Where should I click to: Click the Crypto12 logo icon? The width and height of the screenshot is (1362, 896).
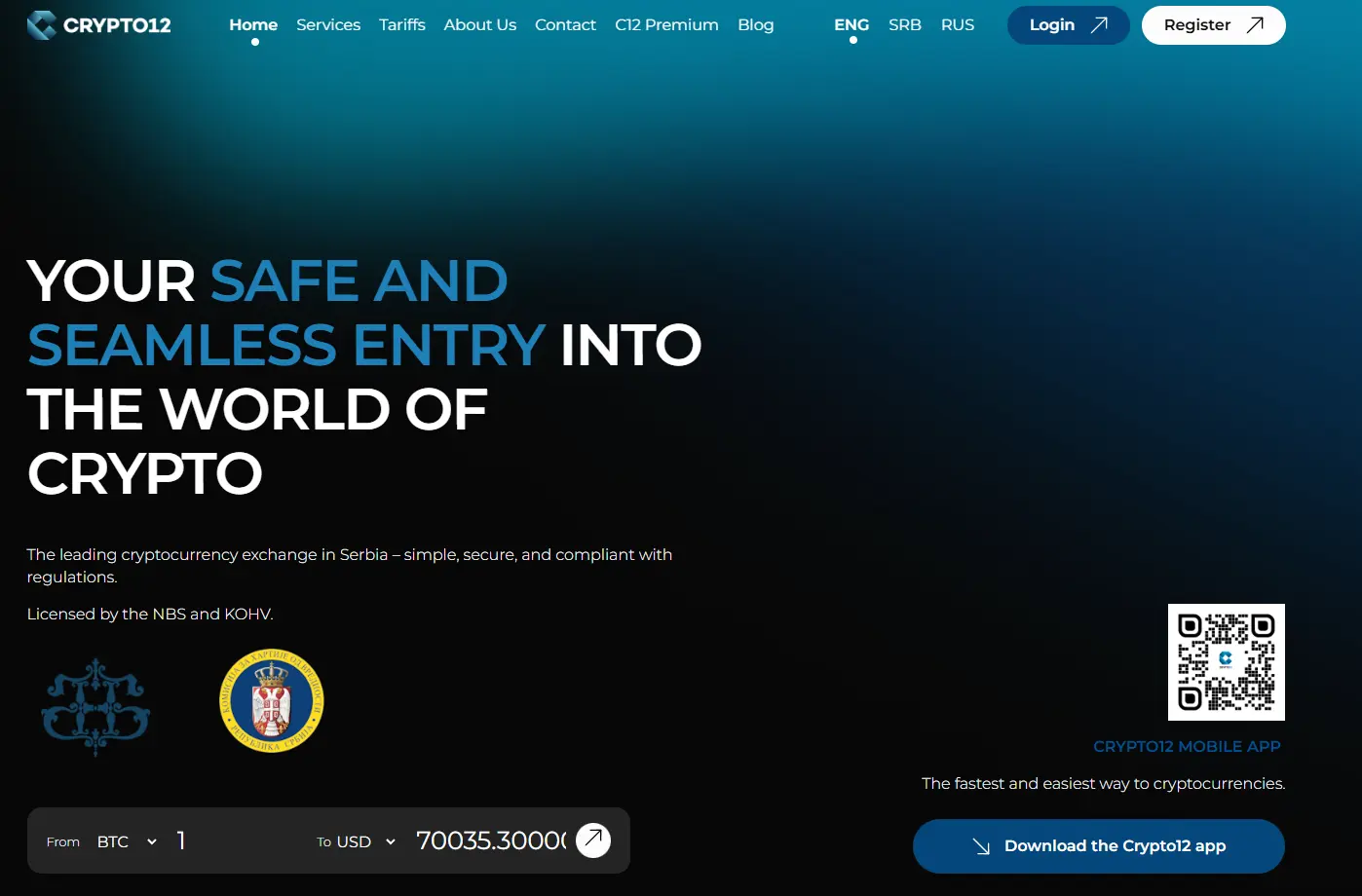41,25
